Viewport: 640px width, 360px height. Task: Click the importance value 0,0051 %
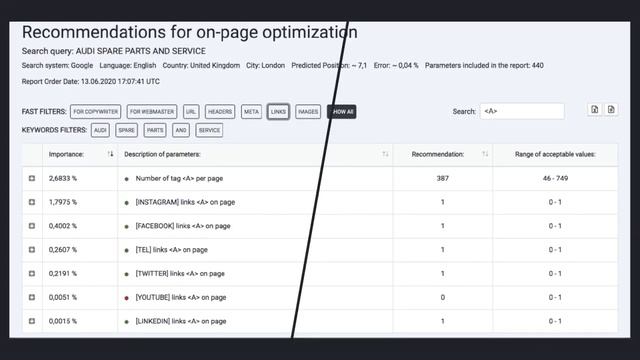click(x=63, y=297)
